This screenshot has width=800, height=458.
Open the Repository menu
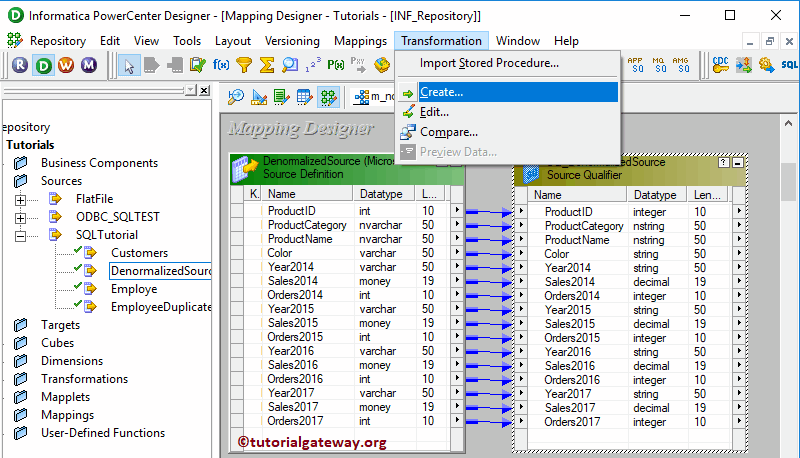[x=58, y=41]
